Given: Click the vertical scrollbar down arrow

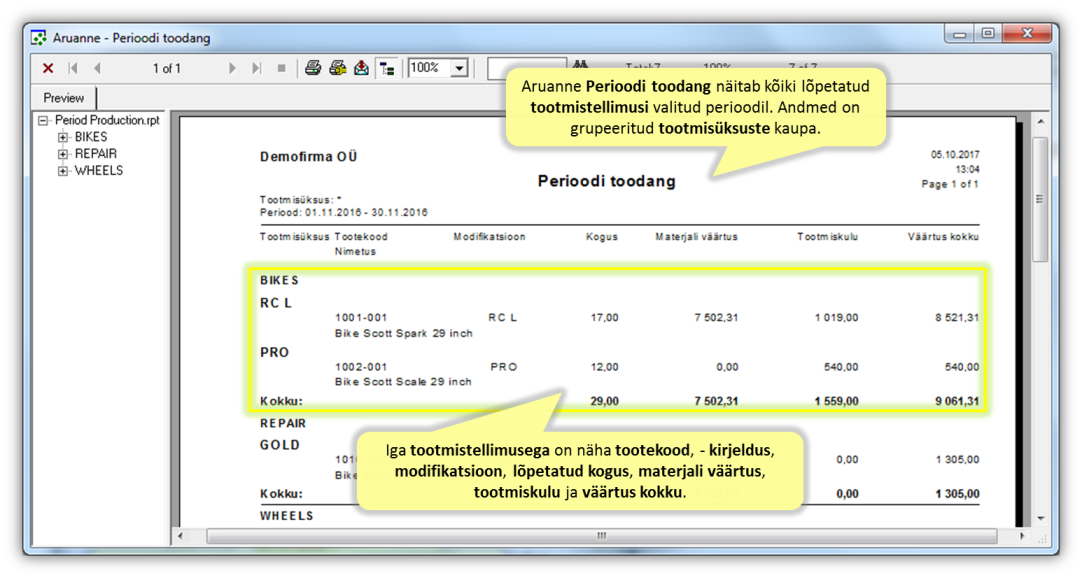Looking at the screenshot, I should 1040,519.
